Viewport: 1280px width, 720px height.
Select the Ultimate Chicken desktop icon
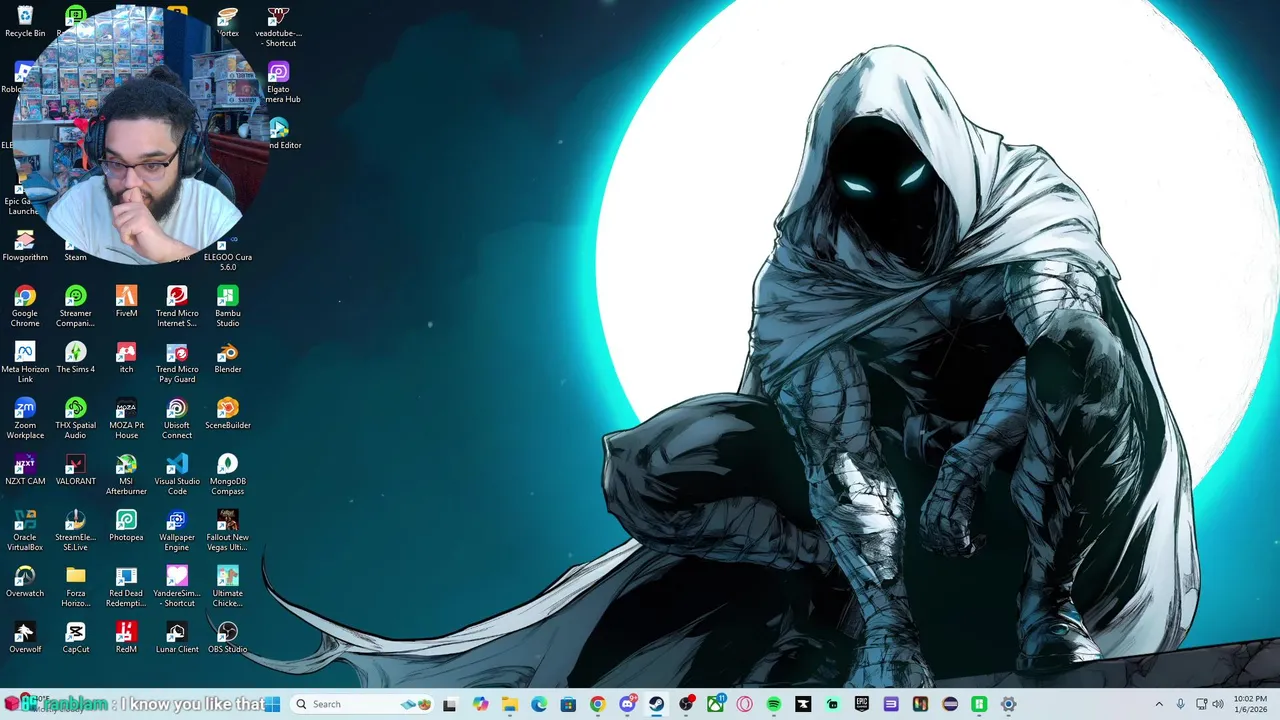pyautogui.click(x=228, y=586)
